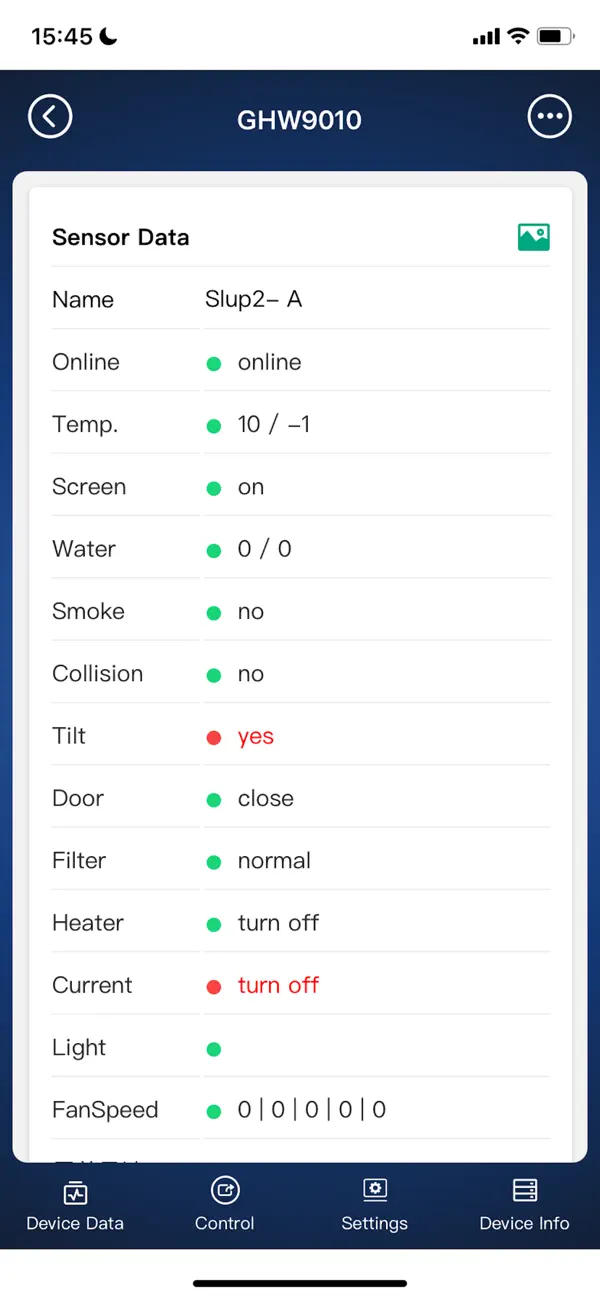Open the sensor image via picture icon

coord(533,236)
